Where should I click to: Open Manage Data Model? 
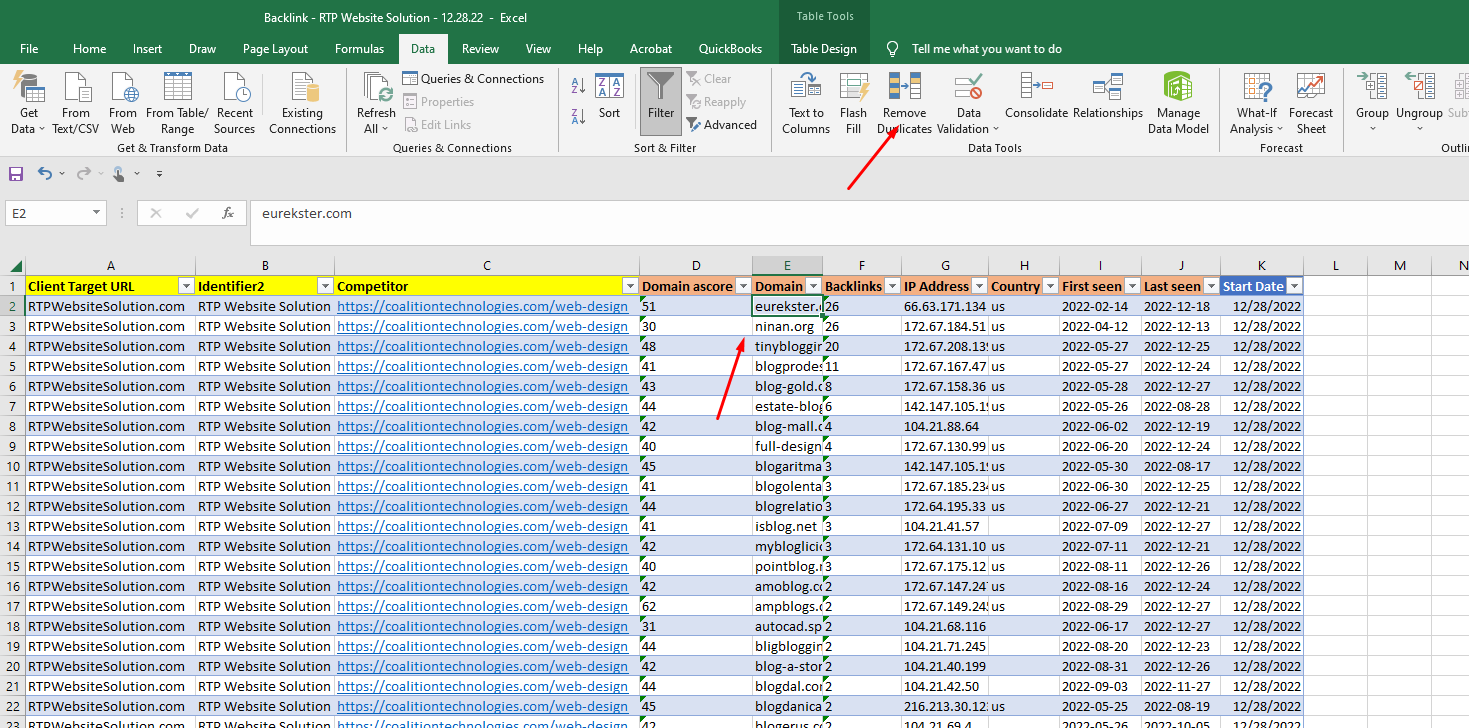[1177, 104]
